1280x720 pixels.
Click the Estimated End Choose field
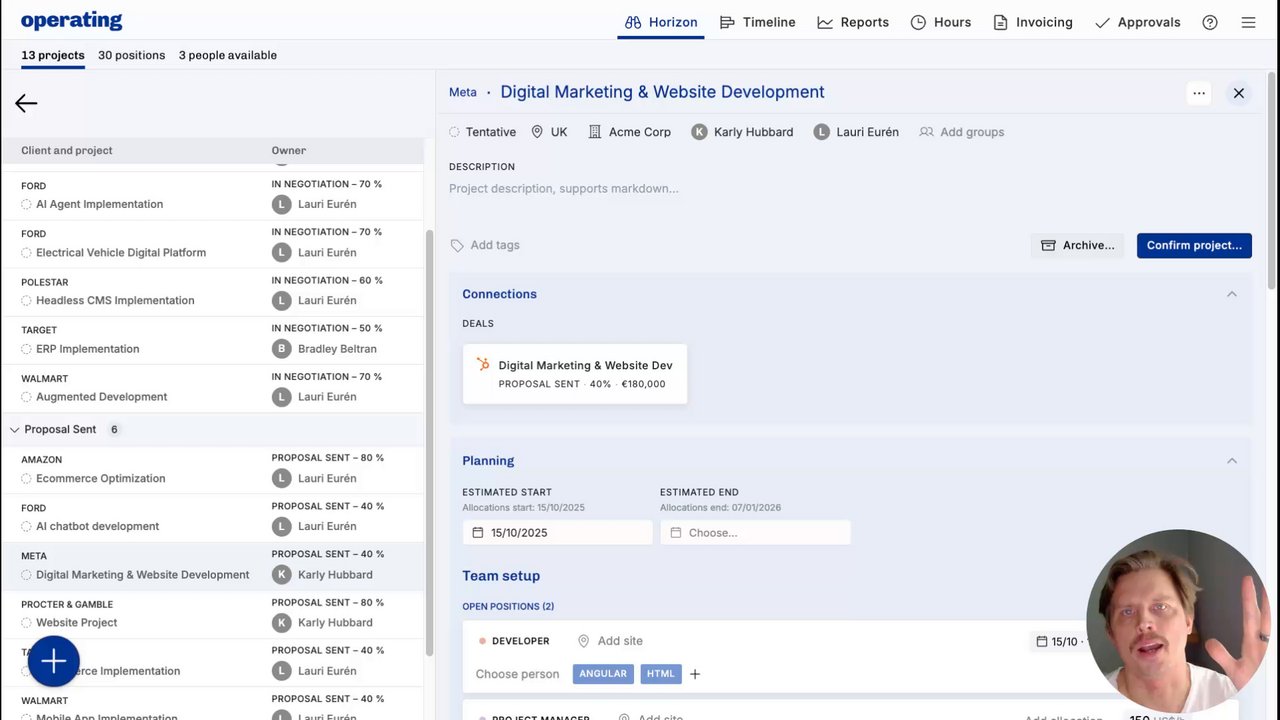click(x=755, y=533)
